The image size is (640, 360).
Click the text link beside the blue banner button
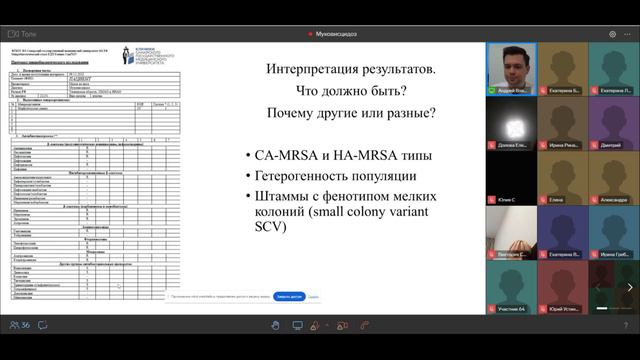tap(313, 297)
